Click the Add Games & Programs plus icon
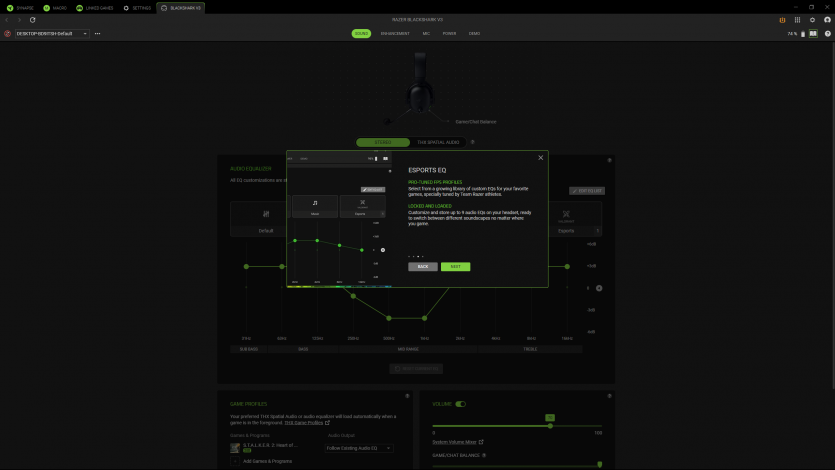 235,460
